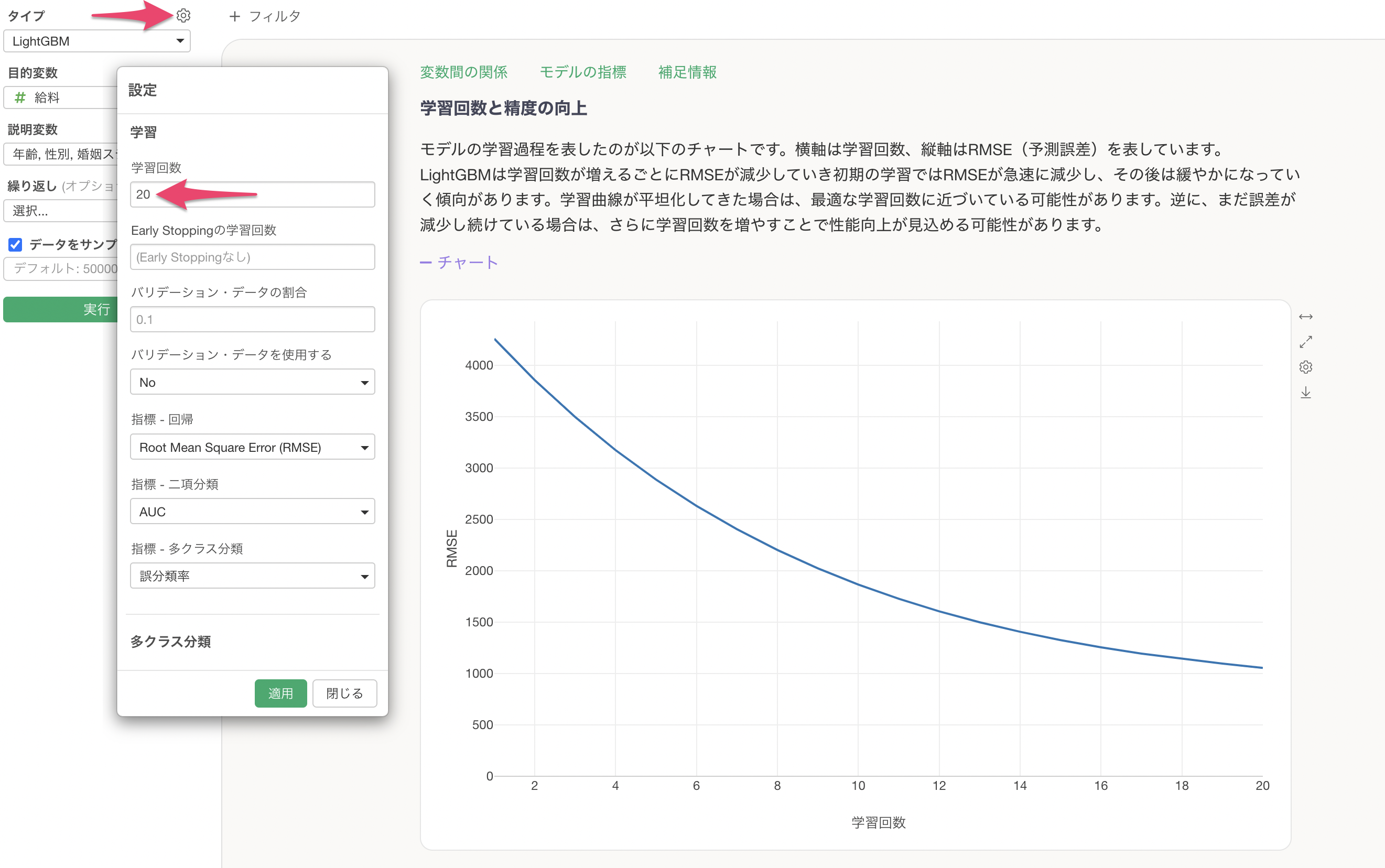Click the 閉じる button

(x=344, y=693)
